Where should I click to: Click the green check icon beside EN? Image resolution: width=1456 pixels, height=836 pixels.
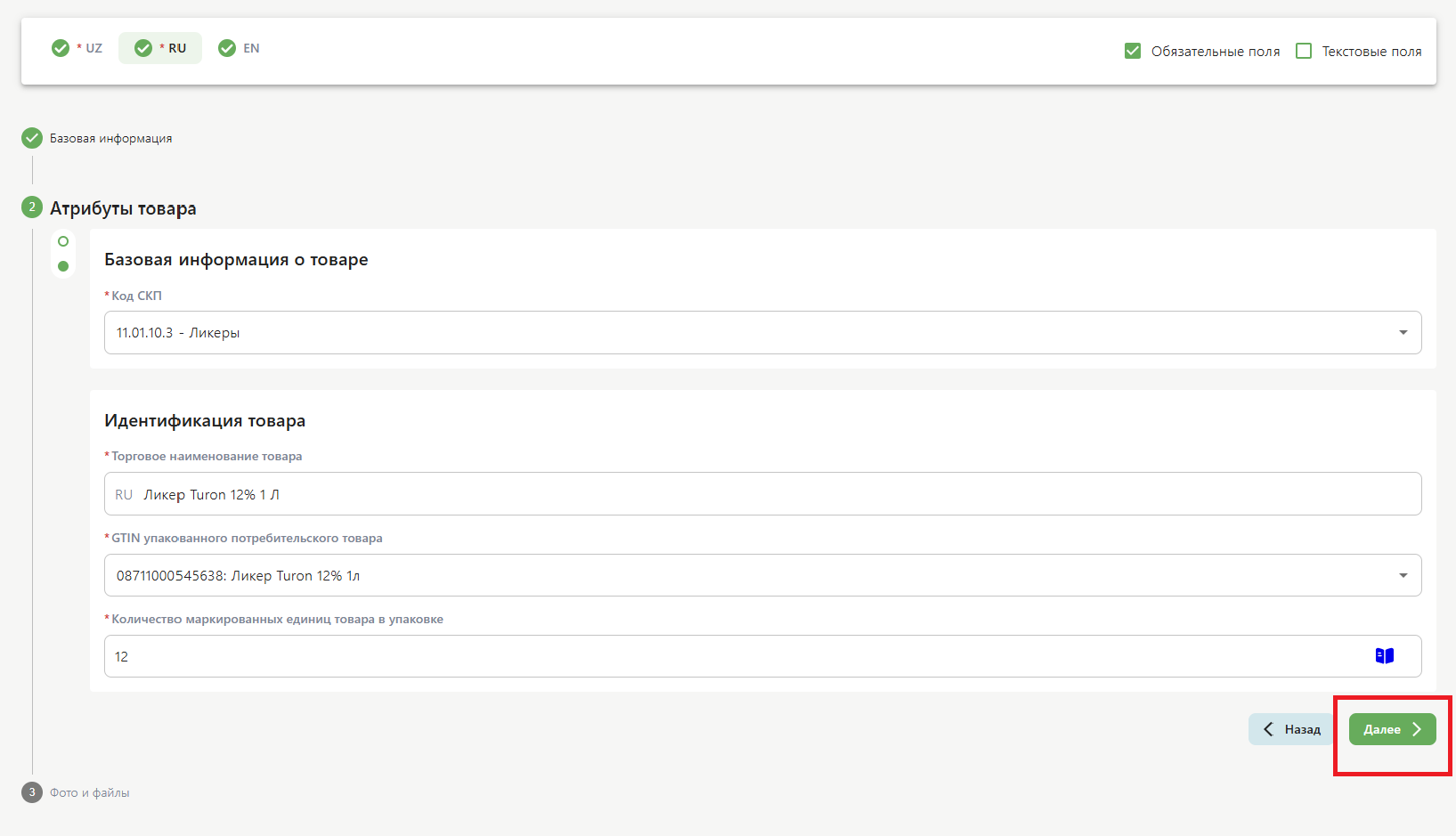[x=227, y=48]
